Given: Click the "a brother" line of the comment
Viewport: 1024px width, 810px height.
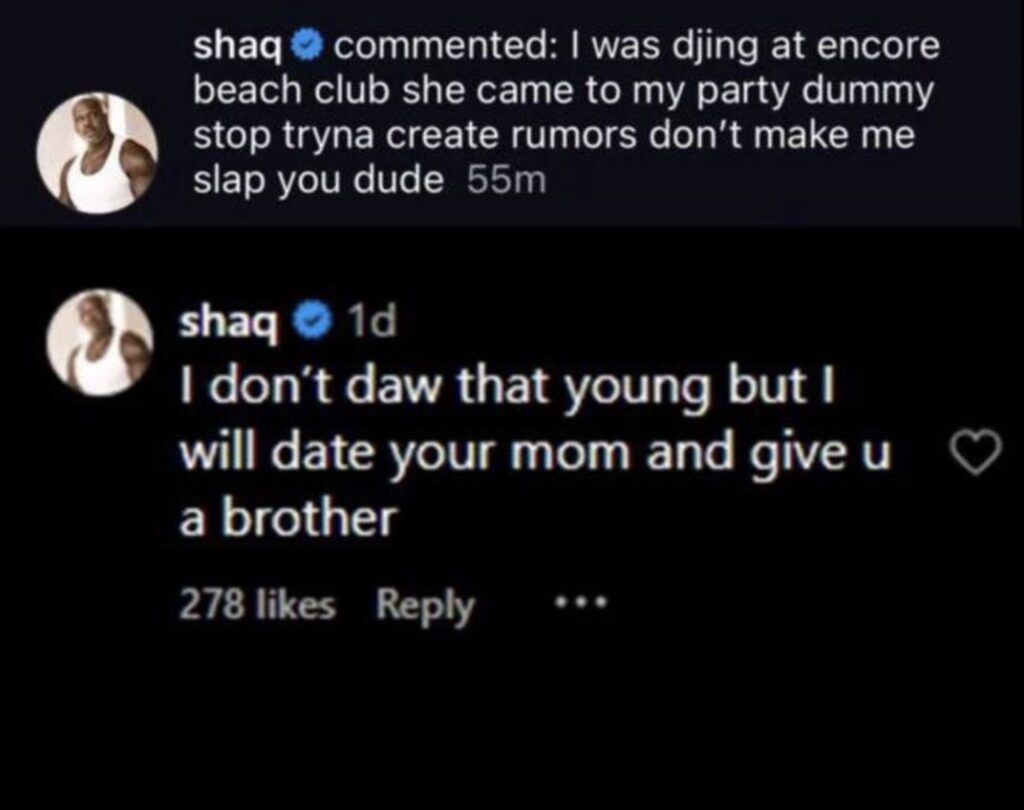Looking at the screenshot, I should [288, 518].
